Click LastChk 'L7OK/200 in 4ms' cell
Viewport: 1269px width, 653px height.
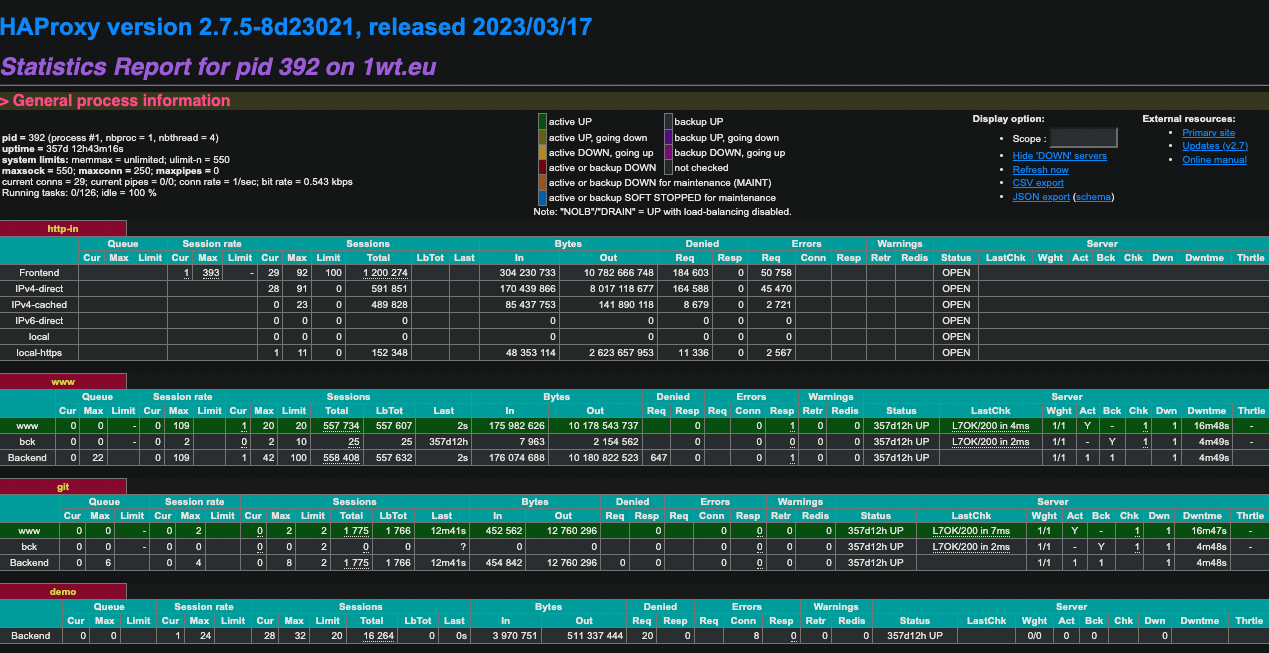[x=990, y=426]
